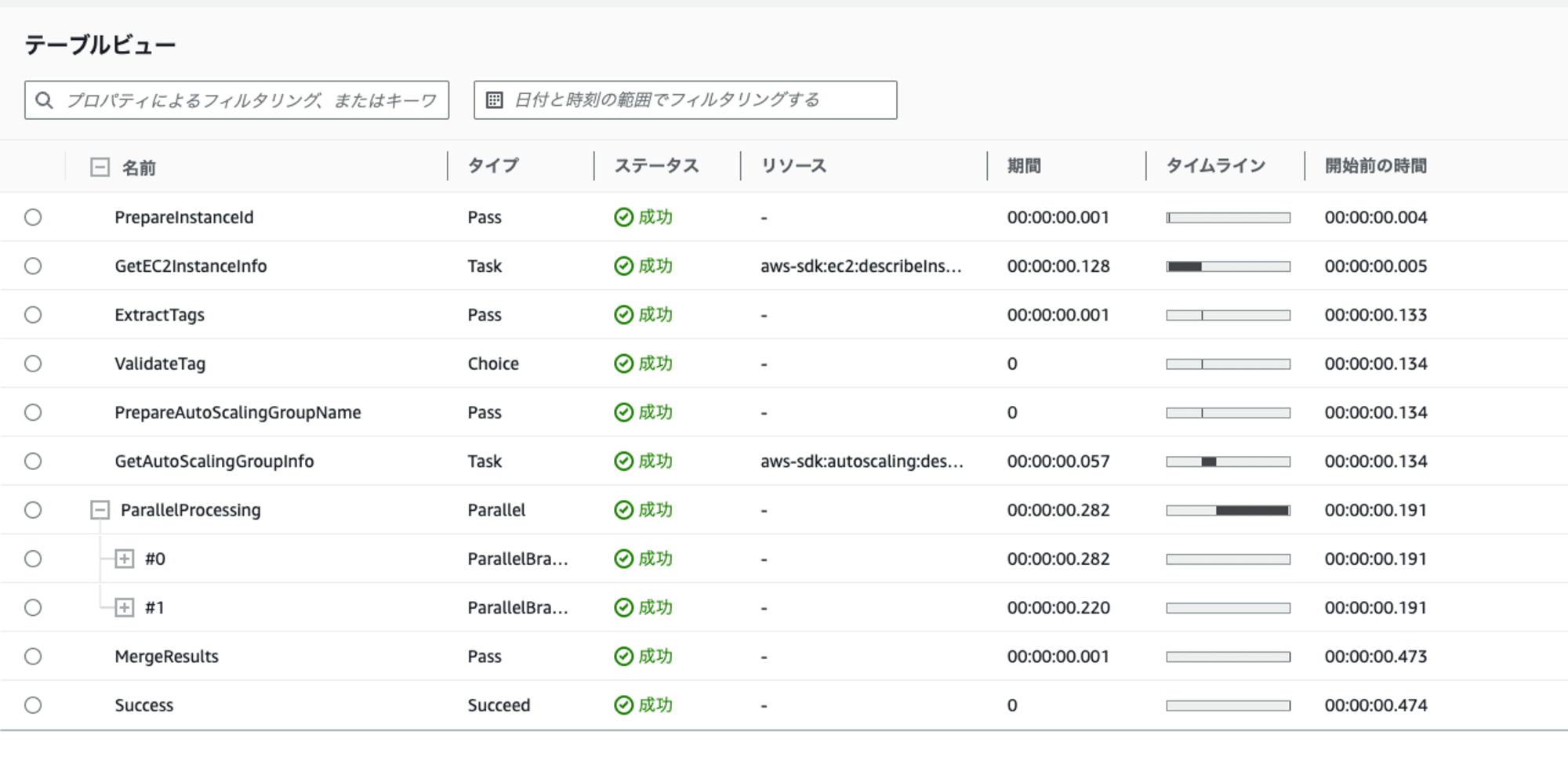Click success status icon for ValidateTag
The width and height of the screenshot is (1568, 771).
[623, 364]
